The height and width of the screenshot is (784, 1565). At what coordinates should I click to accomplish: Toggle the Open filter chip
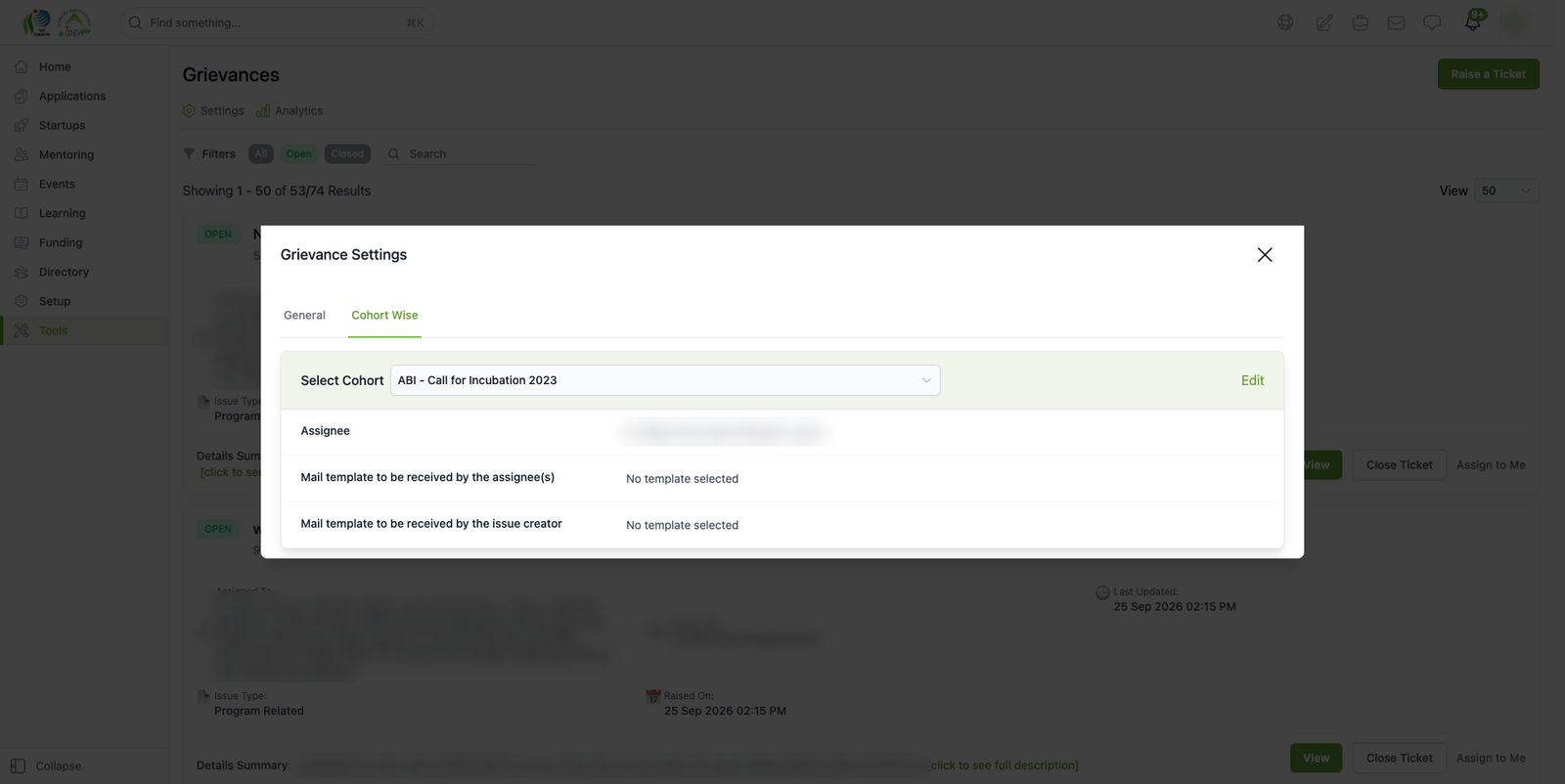(x=298, y=153)
